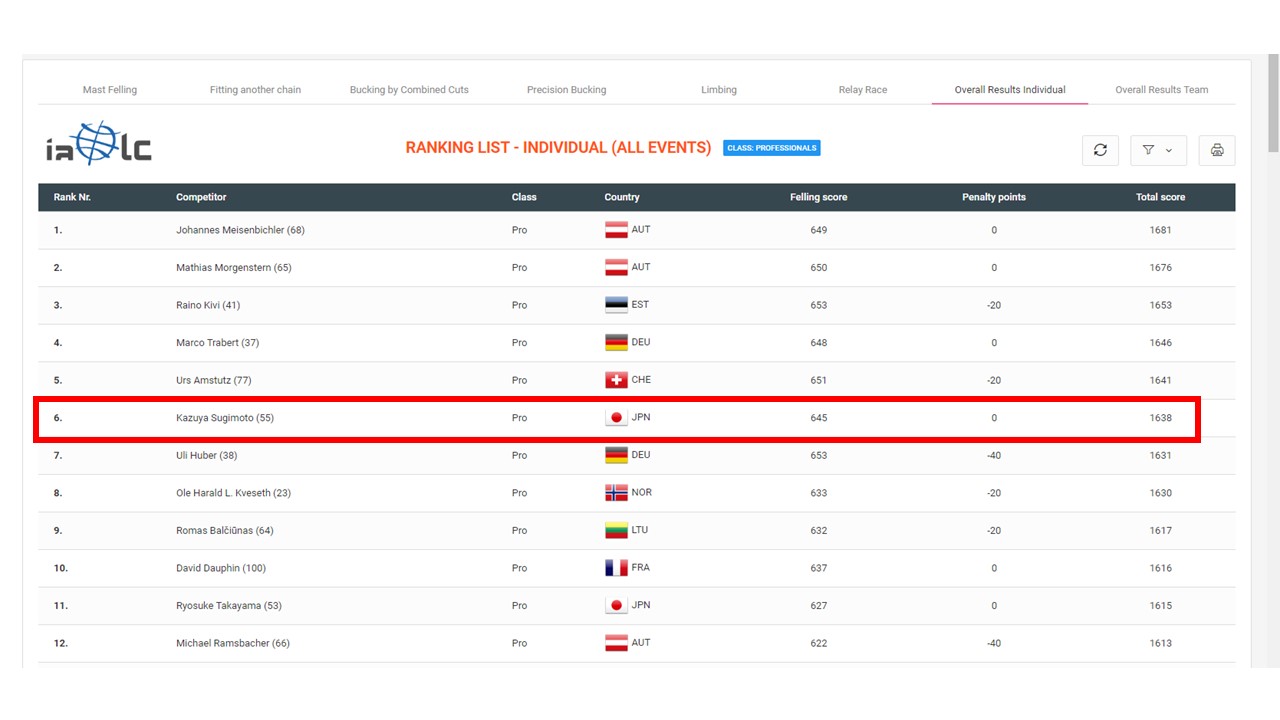1280x720 pixels.
Task: Click the Norway flag icon
Action: point(616,493)
